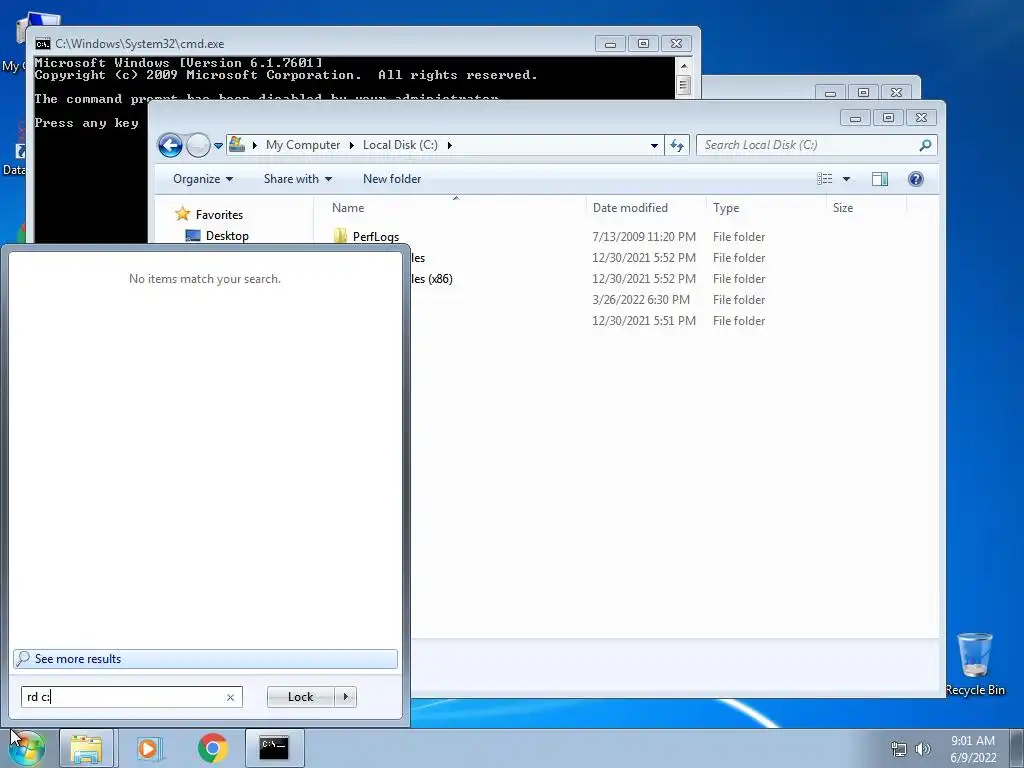Select the Favorites group in navigation pane
Viewport: 1024px width, 768px height.
pyautogui.click(x=219, y=215)
